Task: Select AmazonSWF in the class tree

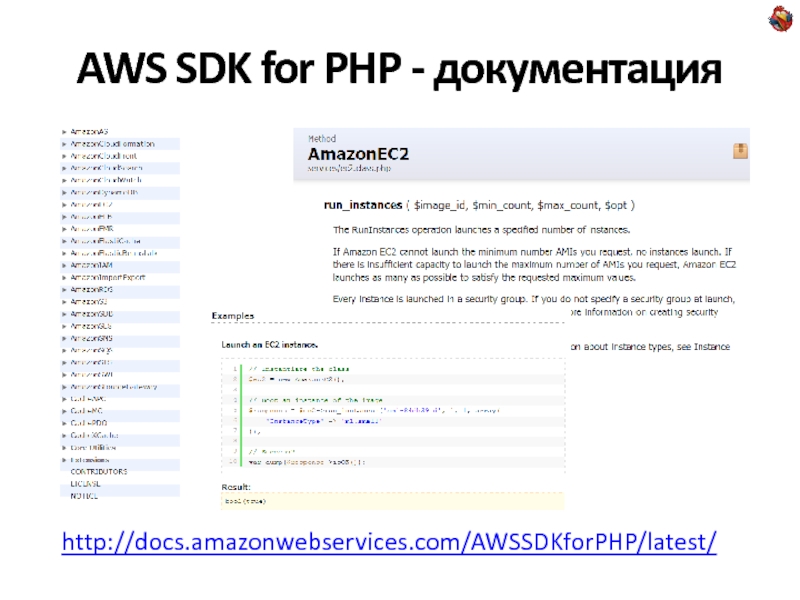Action: point(92,374)
